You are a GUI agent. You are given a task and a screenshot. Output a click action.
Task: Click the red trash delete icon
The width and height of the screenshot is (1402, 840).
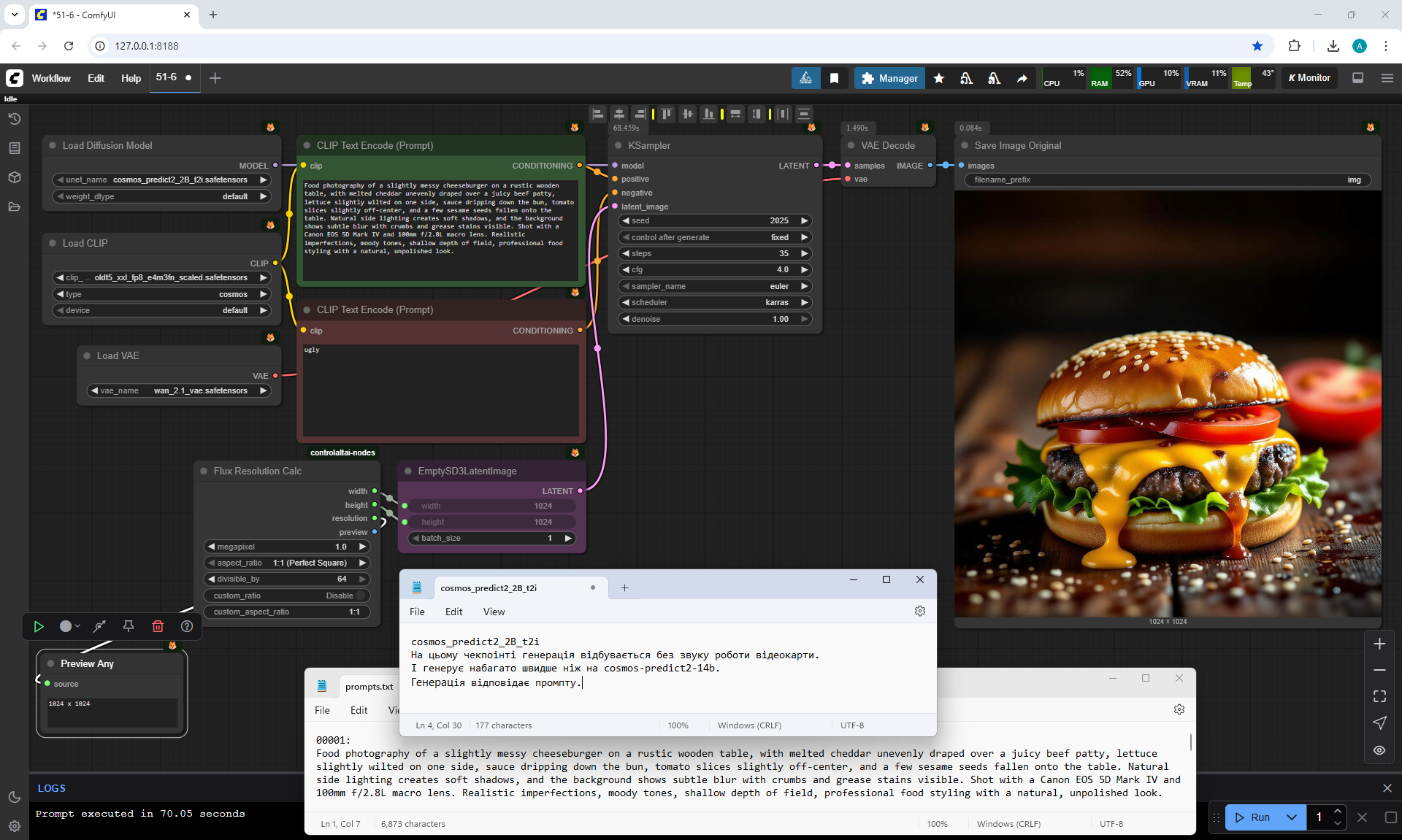(x=157, y=626)
